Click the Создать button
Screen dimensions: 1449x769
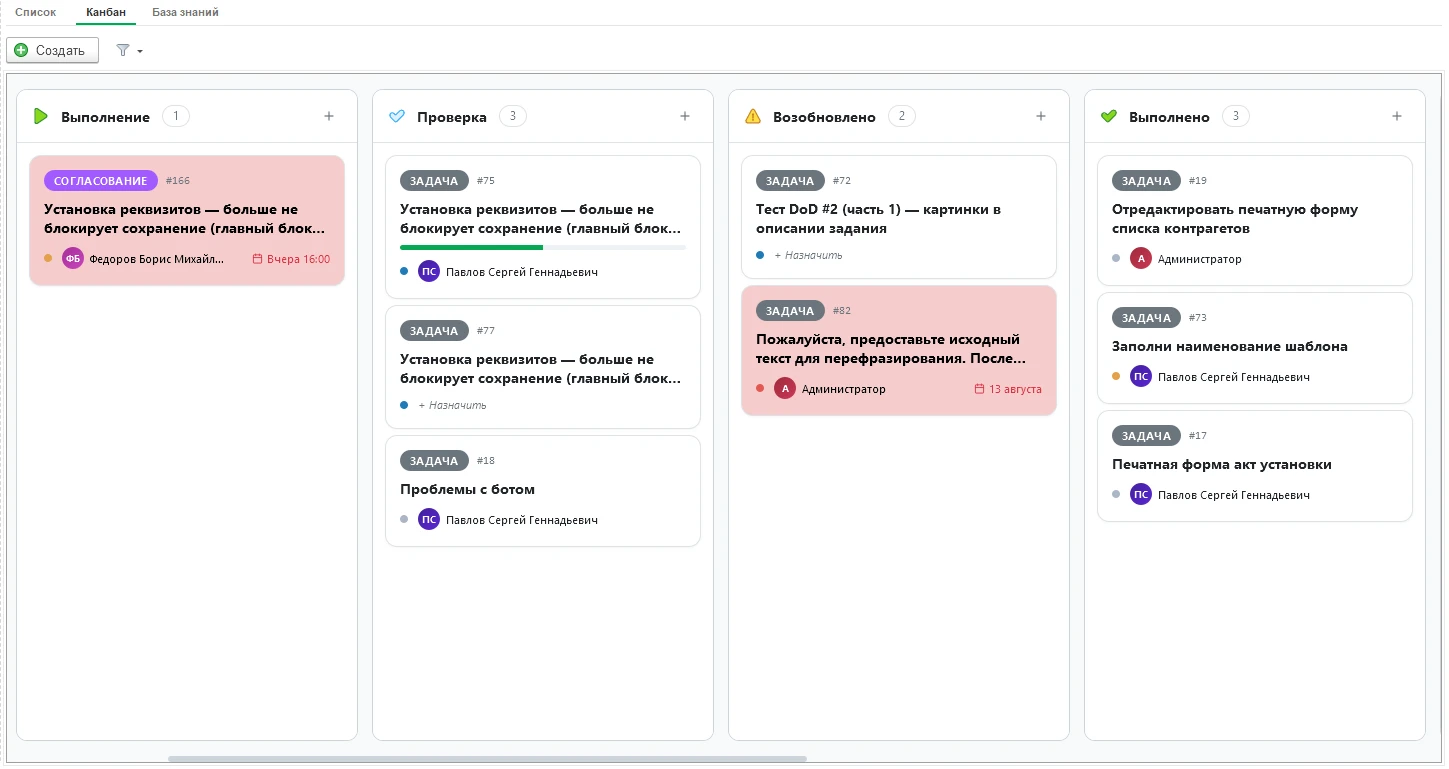(x=53, y=50)
